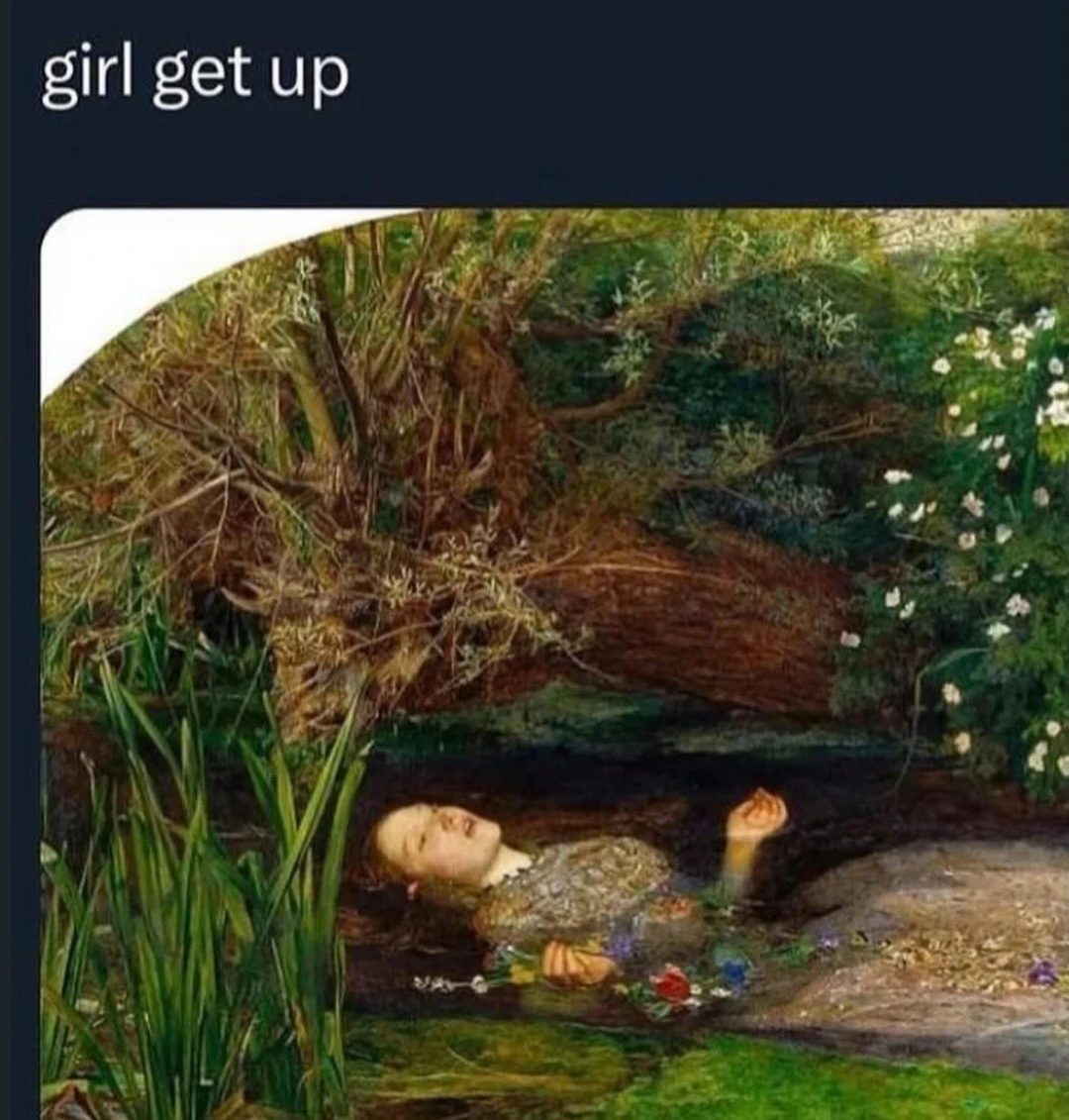Click the word "girl" in the caption
Screen dimensions: 1069x1120
tap(87, 77)
